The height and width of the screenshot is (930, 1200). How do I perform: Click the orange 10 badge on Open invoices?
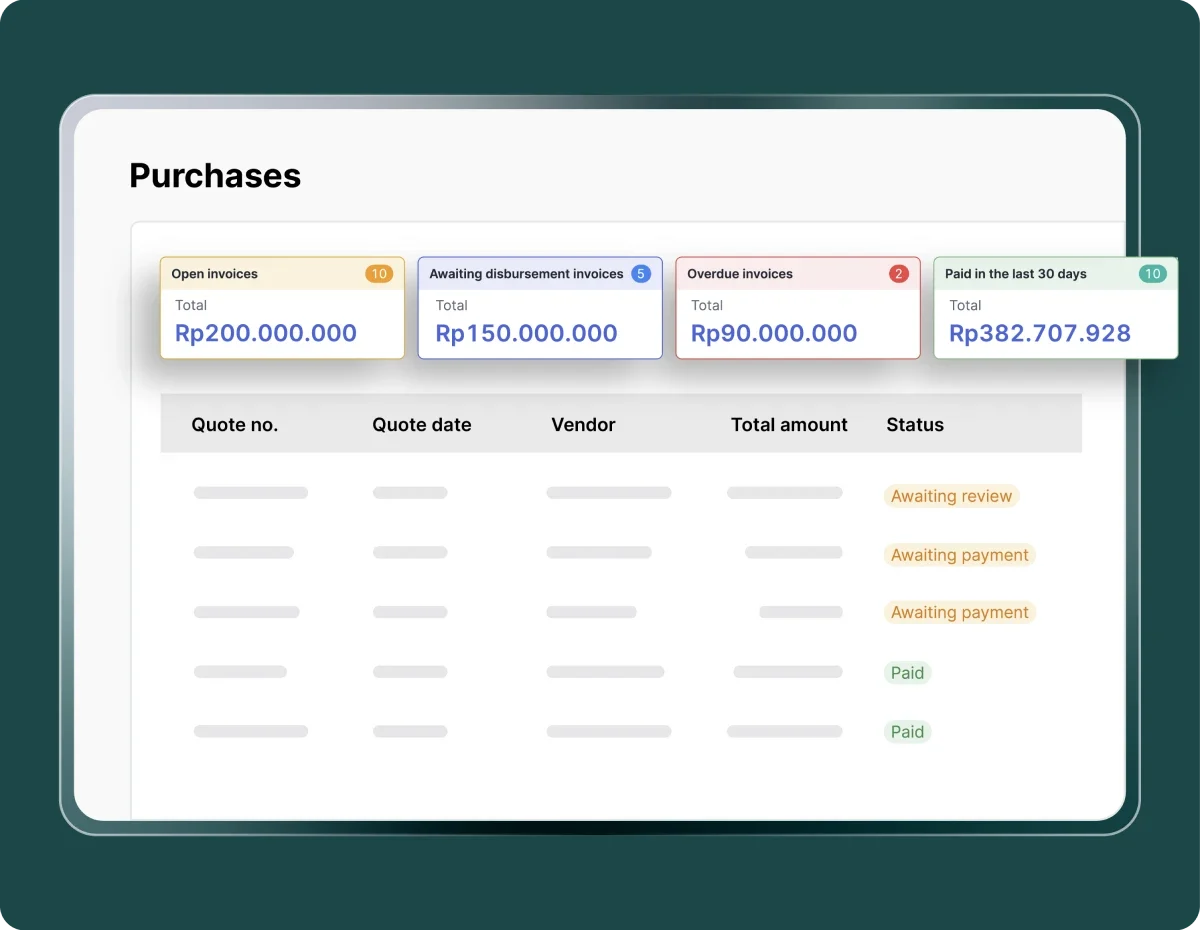tap(379, 274)
